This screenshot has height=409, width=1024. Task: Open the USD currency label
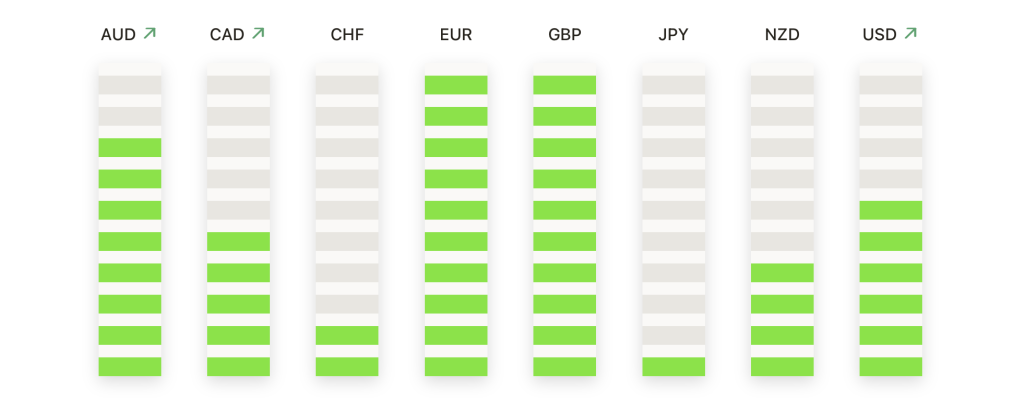click(879, 35)
